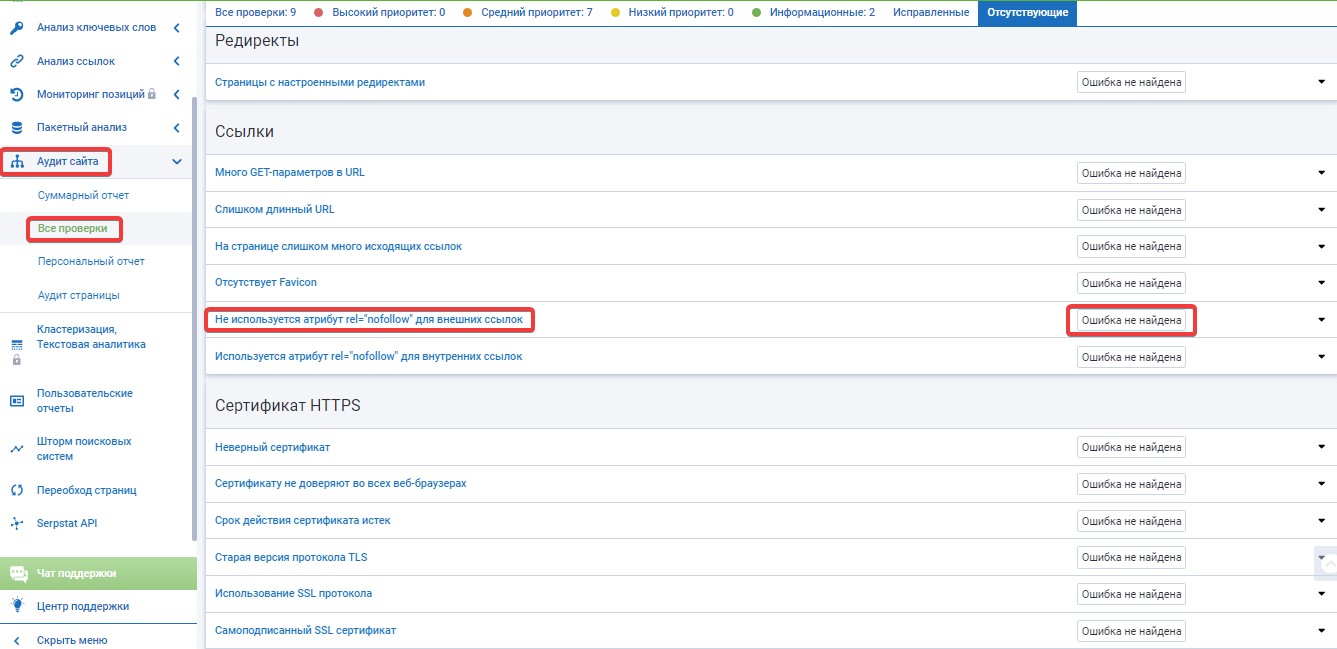This screenshot has width=1337, height=649.
Task: Expand Отсутствует Favicon row arrow
Action: 1321,283
